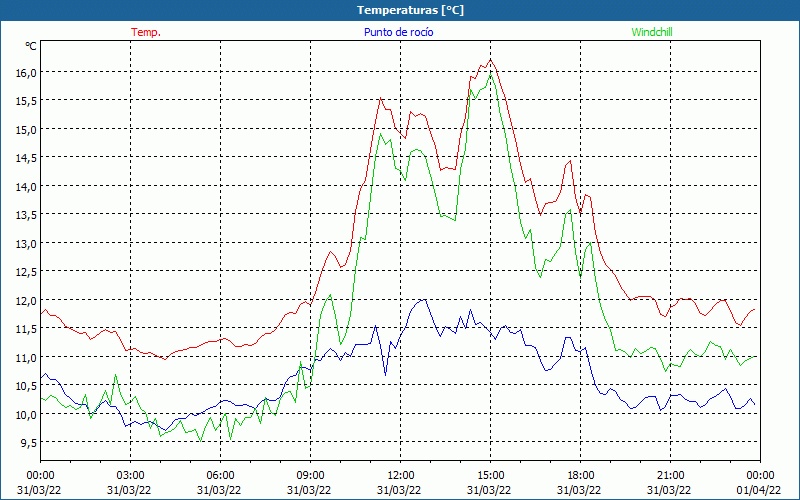Click the 21:00 time axis label
The image size is (800, 500).
(670, 476)
